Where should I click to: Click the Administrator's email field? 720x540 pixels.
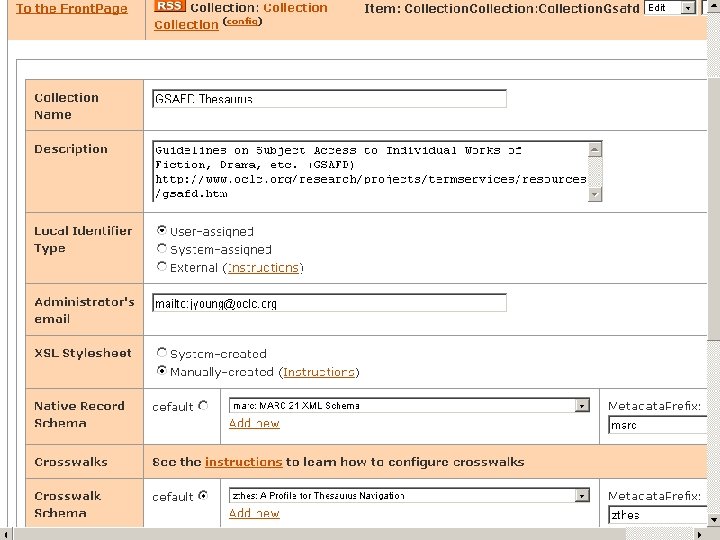click(x=330, y=303)
